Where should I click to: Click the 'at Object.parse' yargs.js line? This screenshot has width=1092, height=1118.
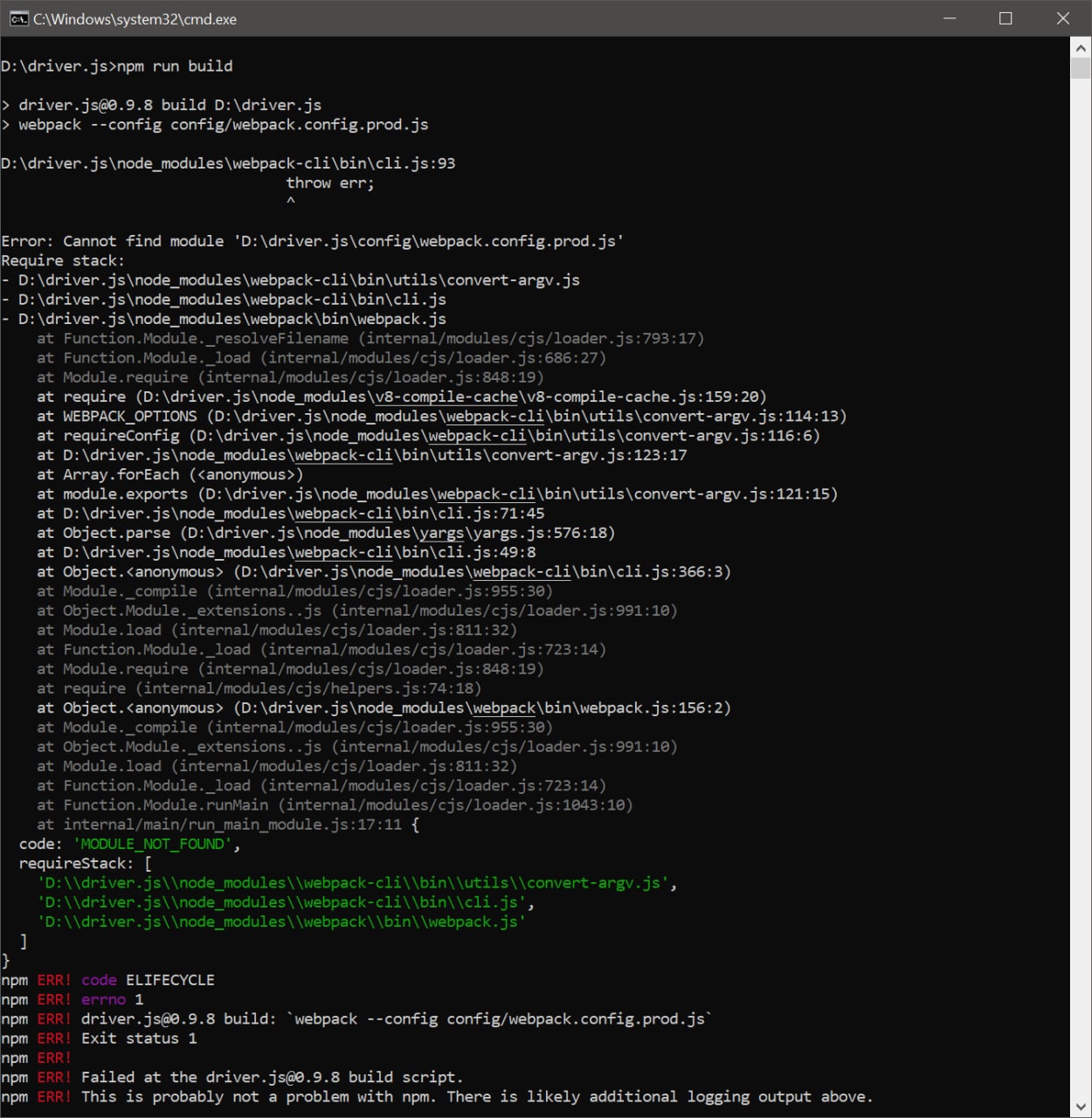[326, 533]
